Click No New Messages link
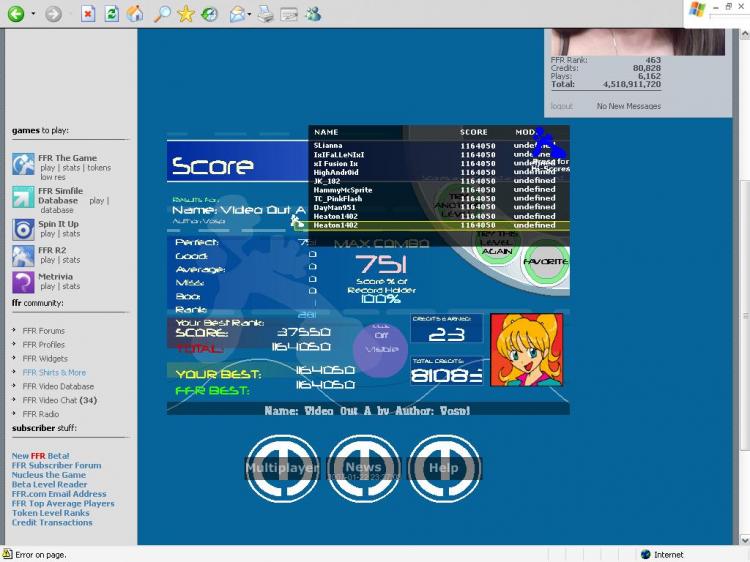 point(629,106)
